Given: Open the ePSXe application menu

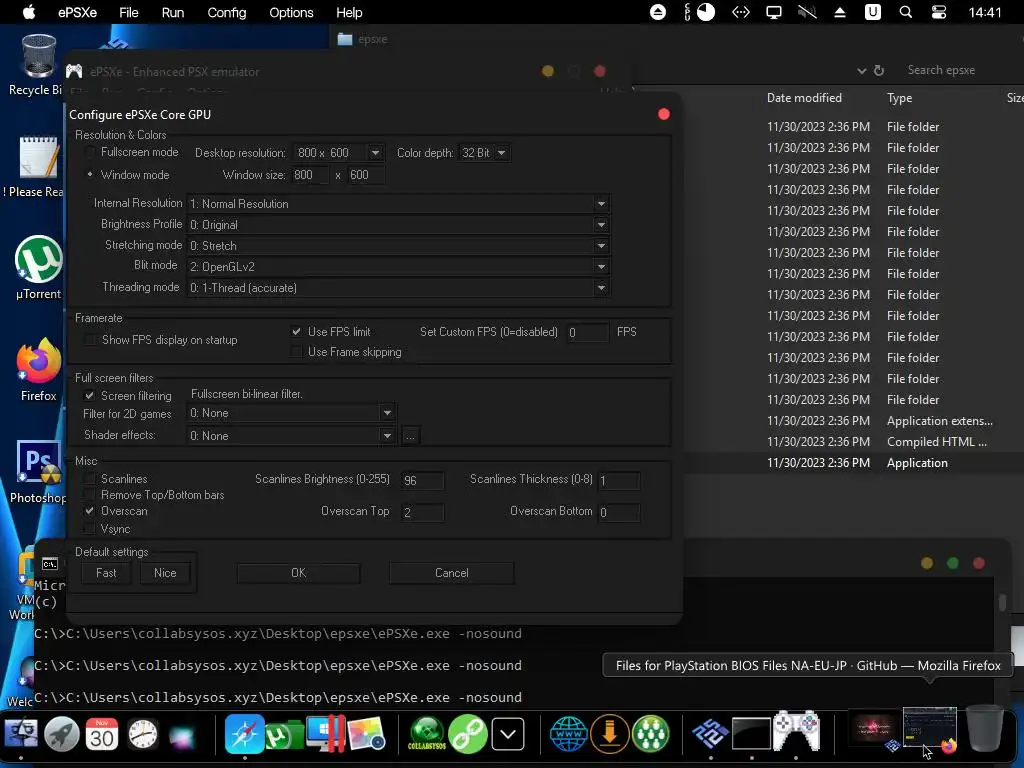Looking at the screenshot, I should click(77, 12).
